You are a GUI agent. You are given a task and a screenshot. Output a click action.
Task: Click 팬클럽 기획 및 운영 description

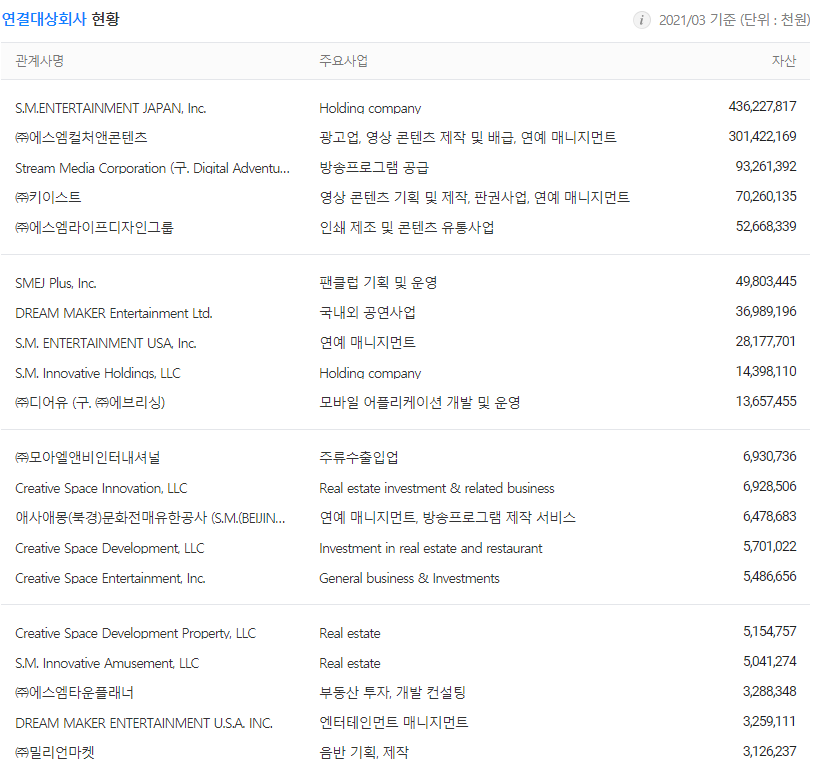(378, 283)
